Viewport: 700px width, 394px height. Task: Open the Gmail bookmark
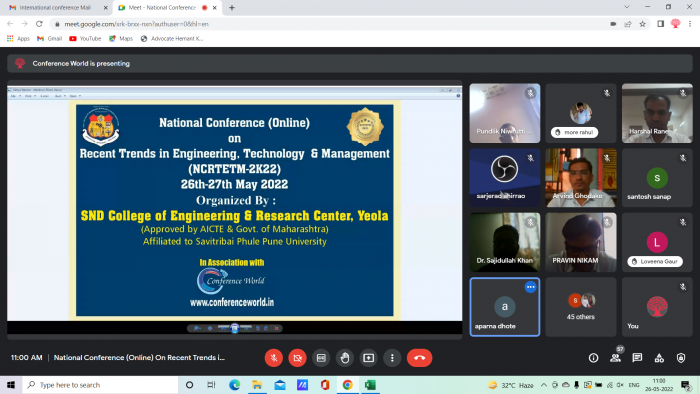(x=50, y=39)
